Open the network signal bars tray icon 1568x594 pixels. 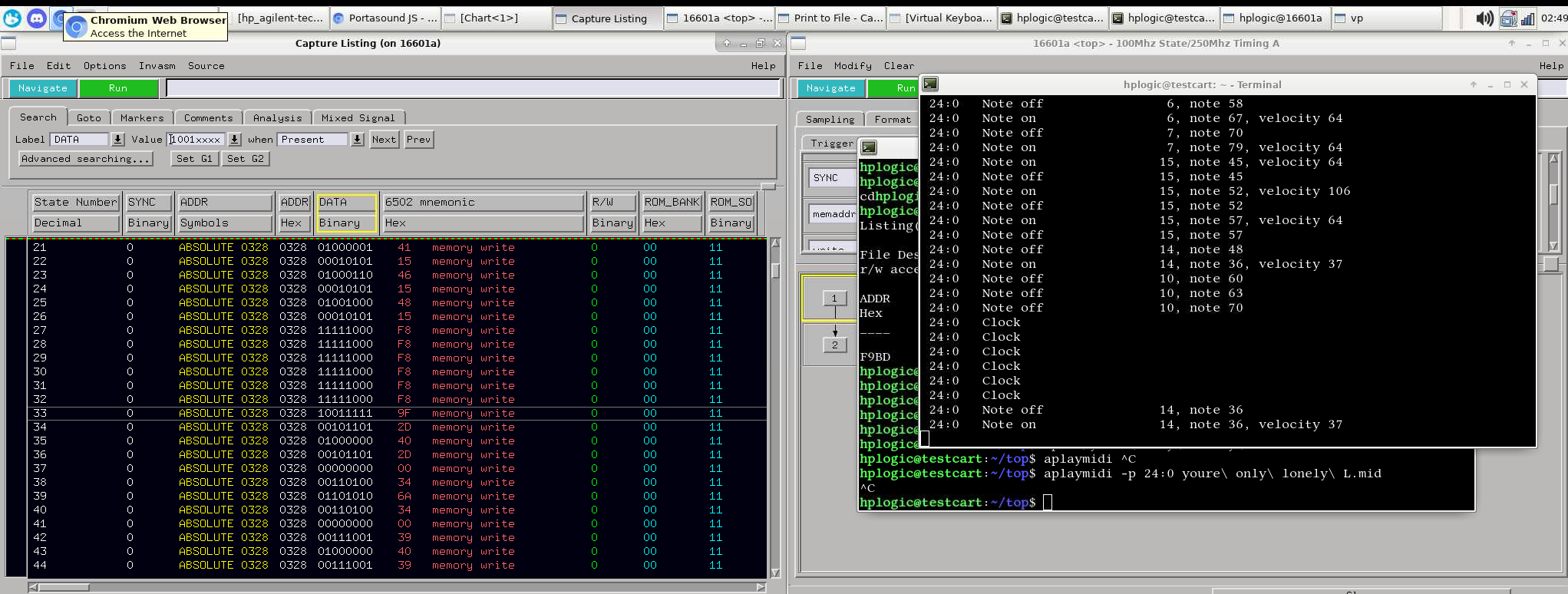(1527, 18)
